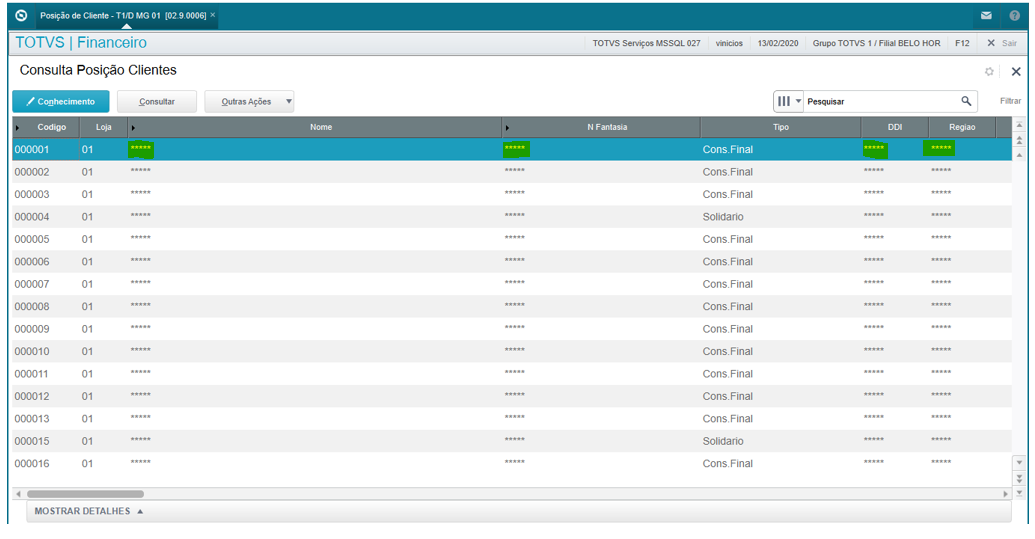The width and height of the screenshot is (1035, 539).
Task: Select row with code 000011
Action: click(512, 373)
